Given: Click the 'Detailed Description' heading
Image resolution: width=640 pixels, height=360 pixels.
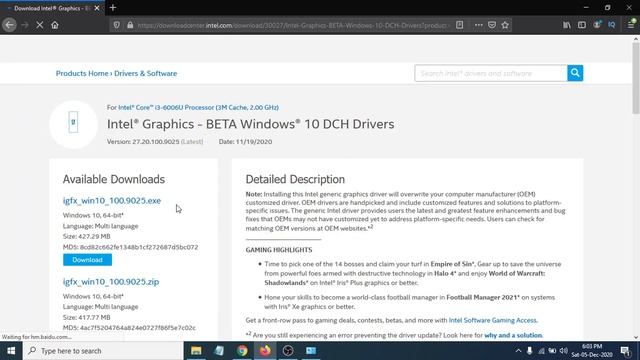Looking at the screenshot, I should coord(295,179).
